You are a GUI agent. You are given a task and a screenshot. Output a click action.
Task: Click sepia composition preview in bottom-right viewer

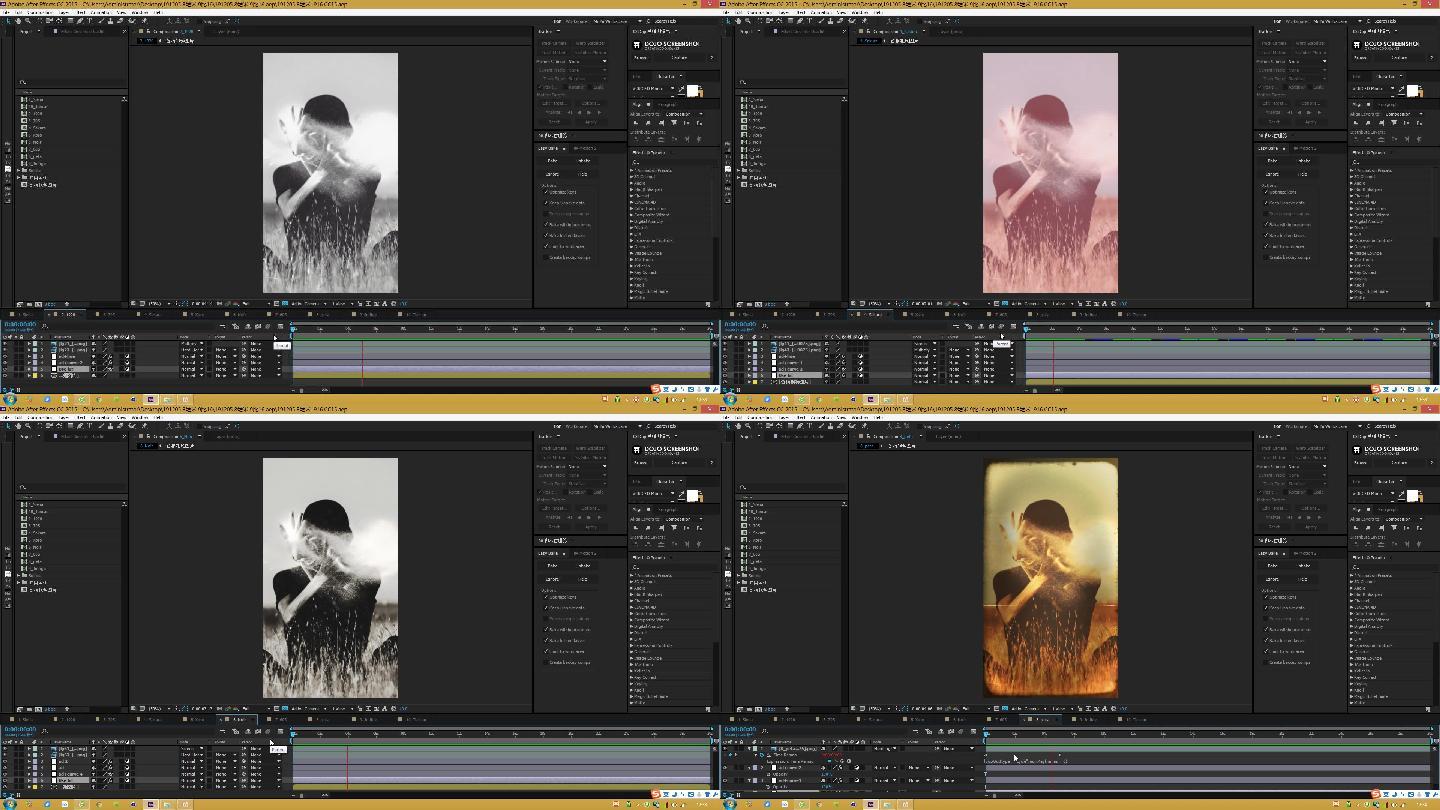click(x=1050, y=578)
